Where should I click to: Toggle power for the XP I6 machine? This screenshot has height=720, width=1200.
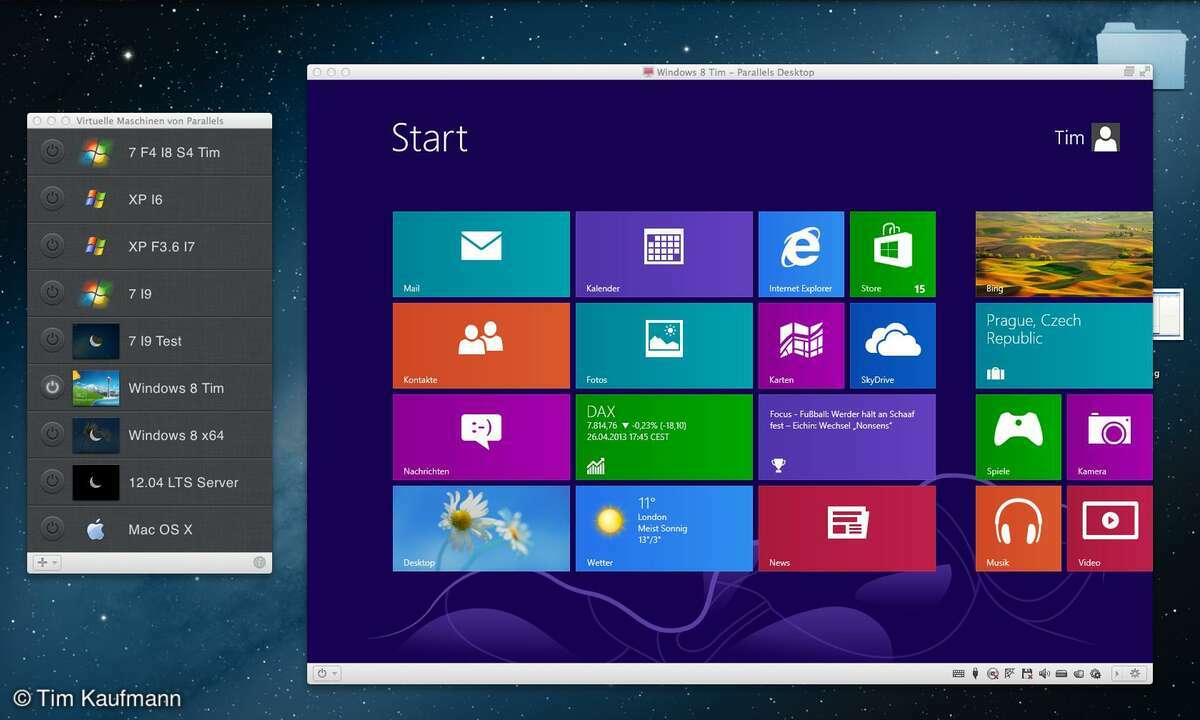click(x=52, y=199)
